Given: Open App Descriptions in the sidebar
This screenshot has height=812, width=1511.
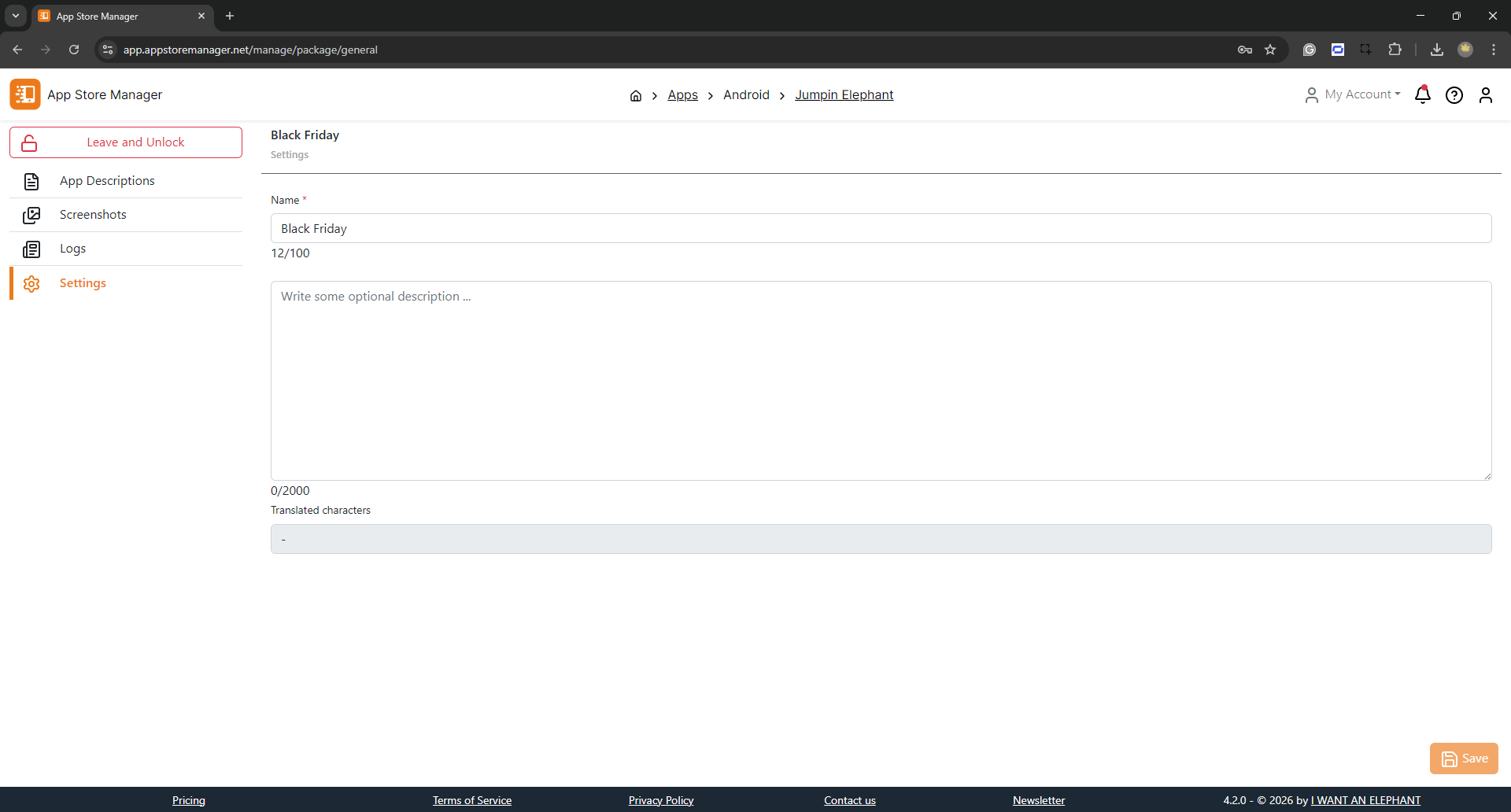Looking at the screenshot, I should [107, 181].
